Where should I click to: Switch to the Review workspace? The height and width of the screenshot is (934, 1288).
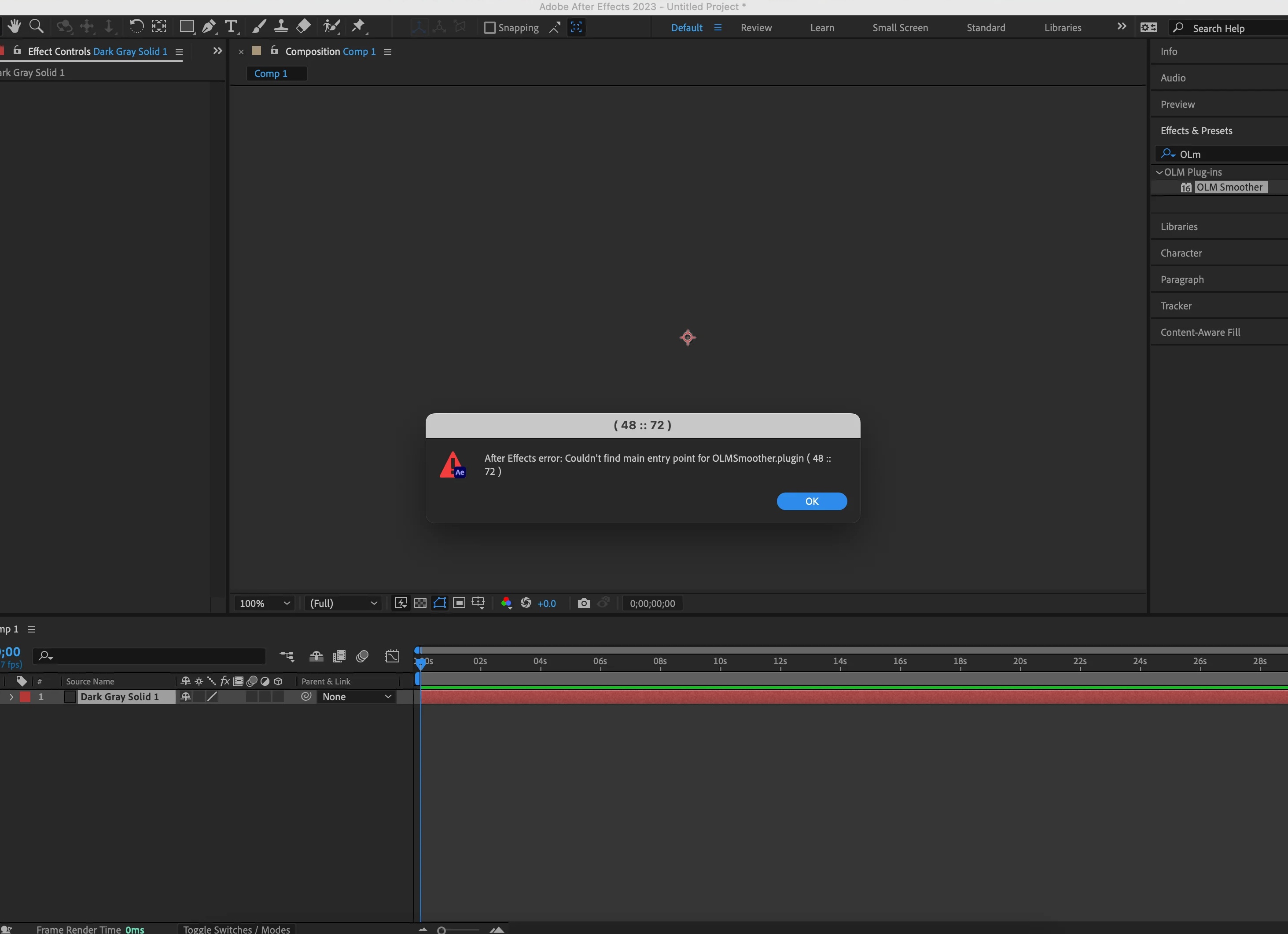coord(756,27)
